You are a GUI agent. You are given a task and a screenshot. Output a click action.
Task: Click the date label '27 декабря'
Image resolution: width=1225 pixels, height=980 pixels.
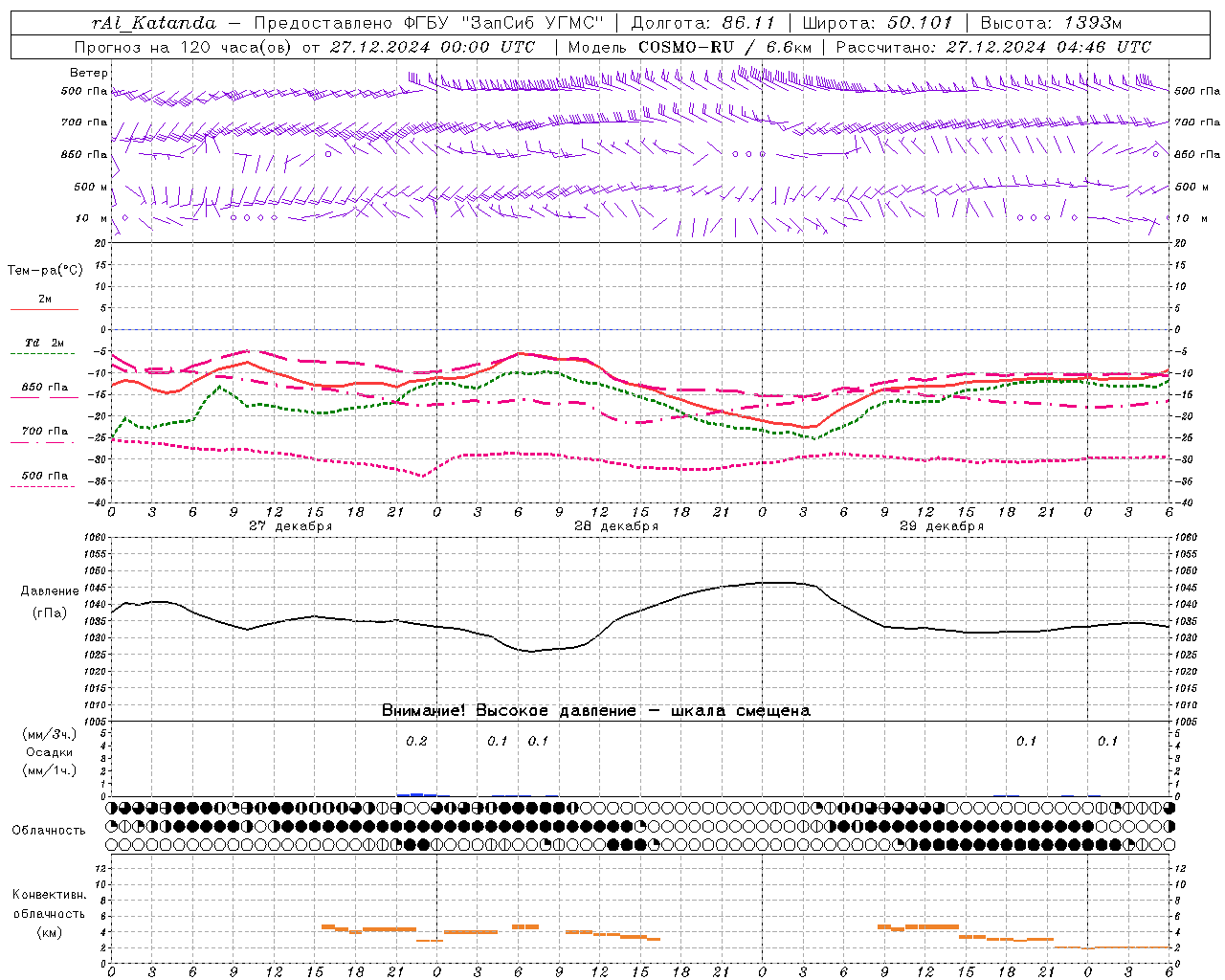coord(290,526)
